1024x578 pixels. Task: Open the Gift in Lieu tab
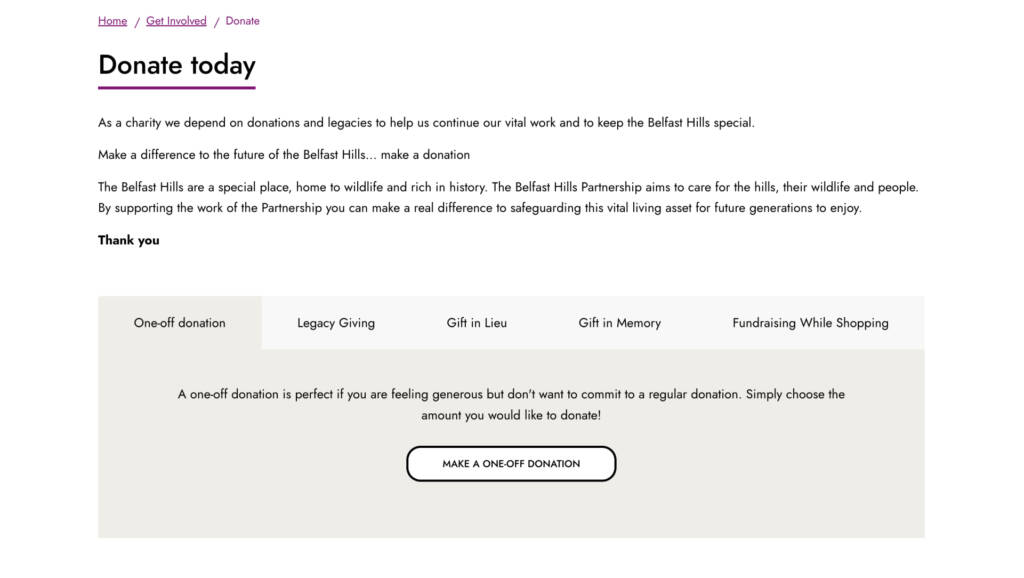477,323
